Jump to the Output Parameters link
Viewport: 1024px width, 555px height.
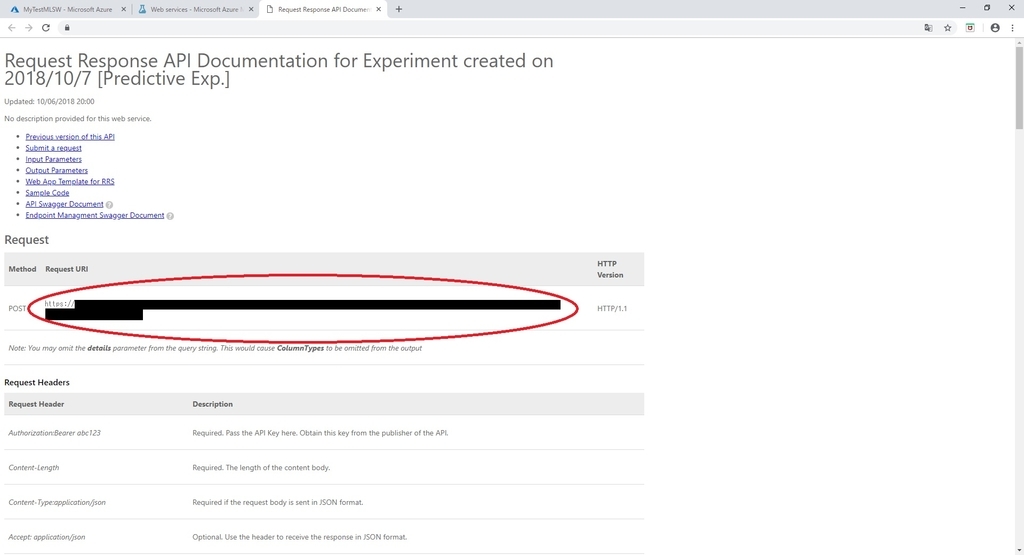click(56, 170)
